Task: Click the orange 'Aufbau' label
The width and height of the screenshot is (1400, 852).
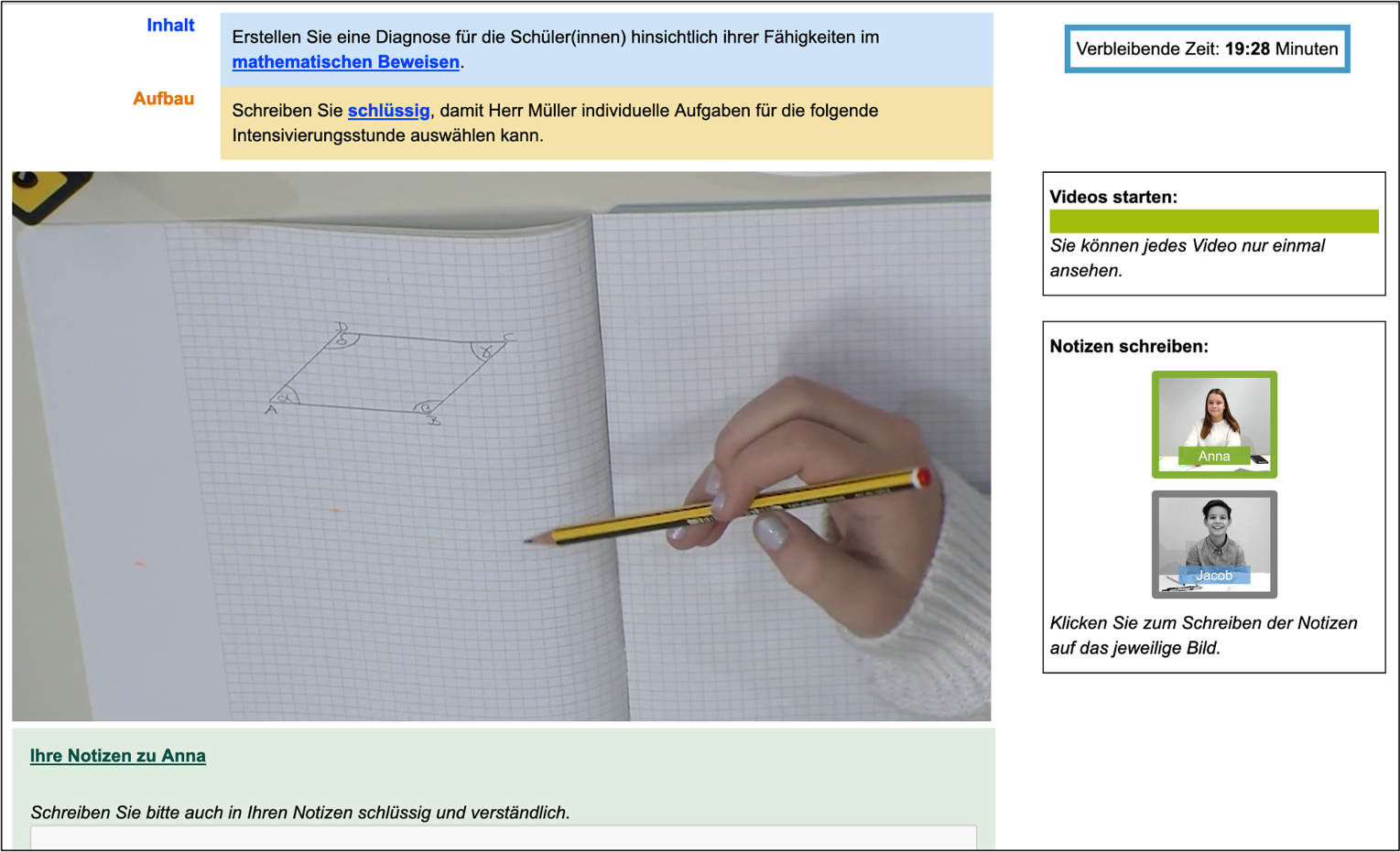Action: 163,99
